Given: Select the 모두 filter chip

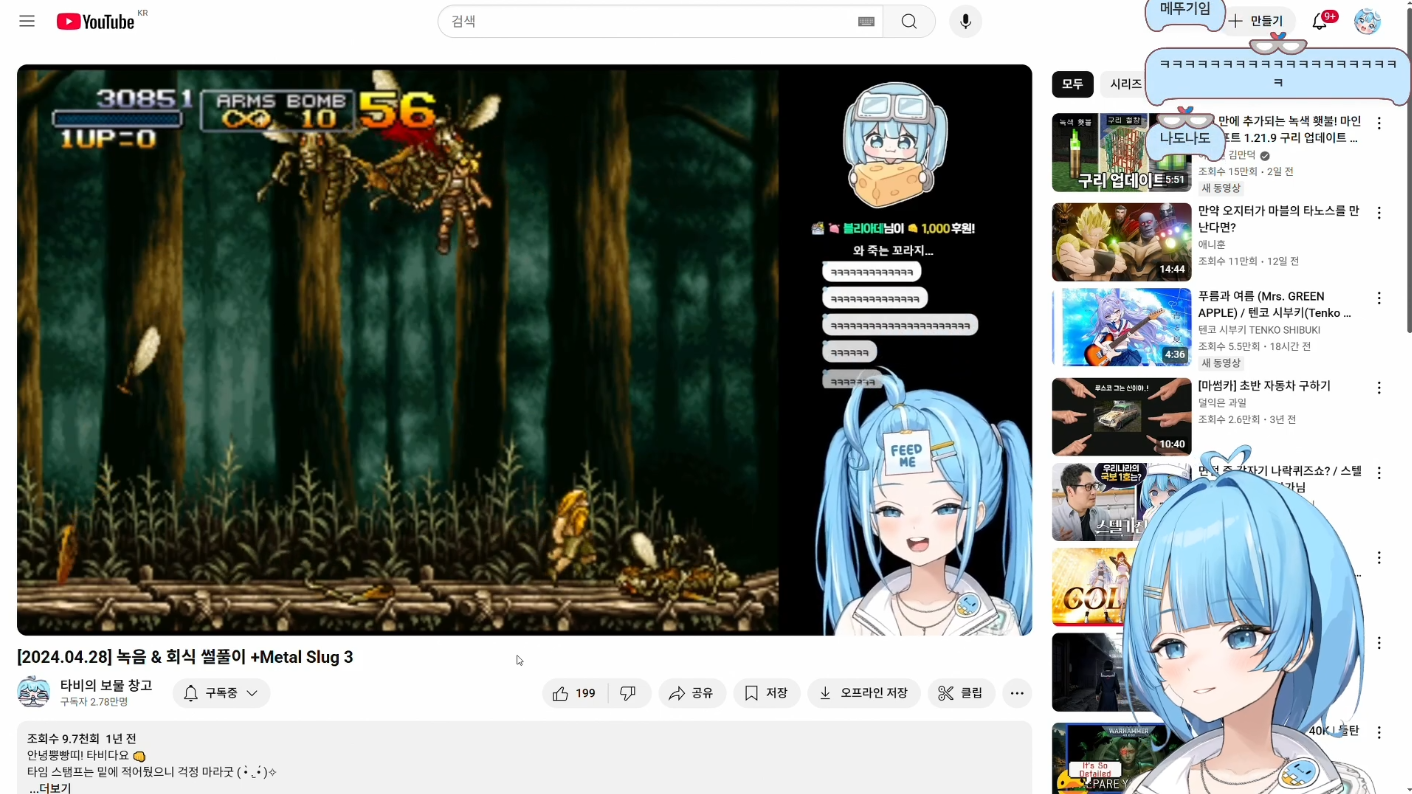Looking at the screenshot, I should click(x=1072, y=84).
